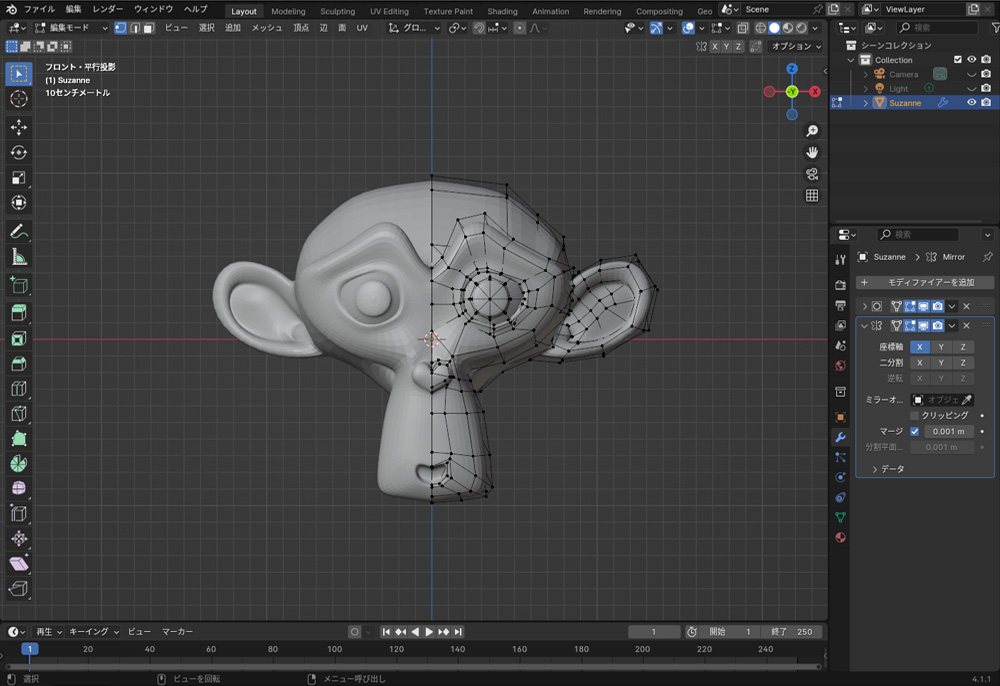
Task: Disable the マージ checkbox
Action: (x=914, y=431)
